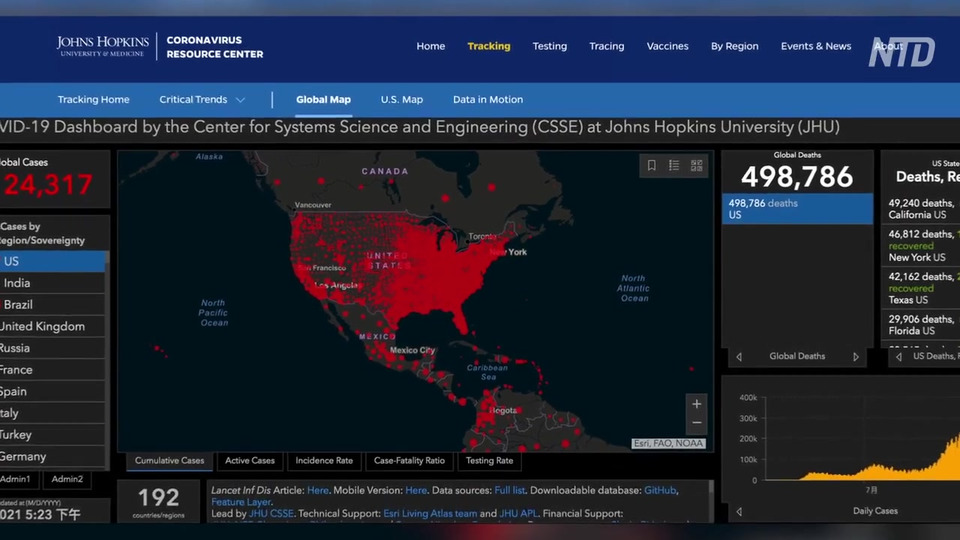The height and width of the screenshot is (540, 960).
Task: Open the Events & News menu item
Action: [x=816, y=46]
